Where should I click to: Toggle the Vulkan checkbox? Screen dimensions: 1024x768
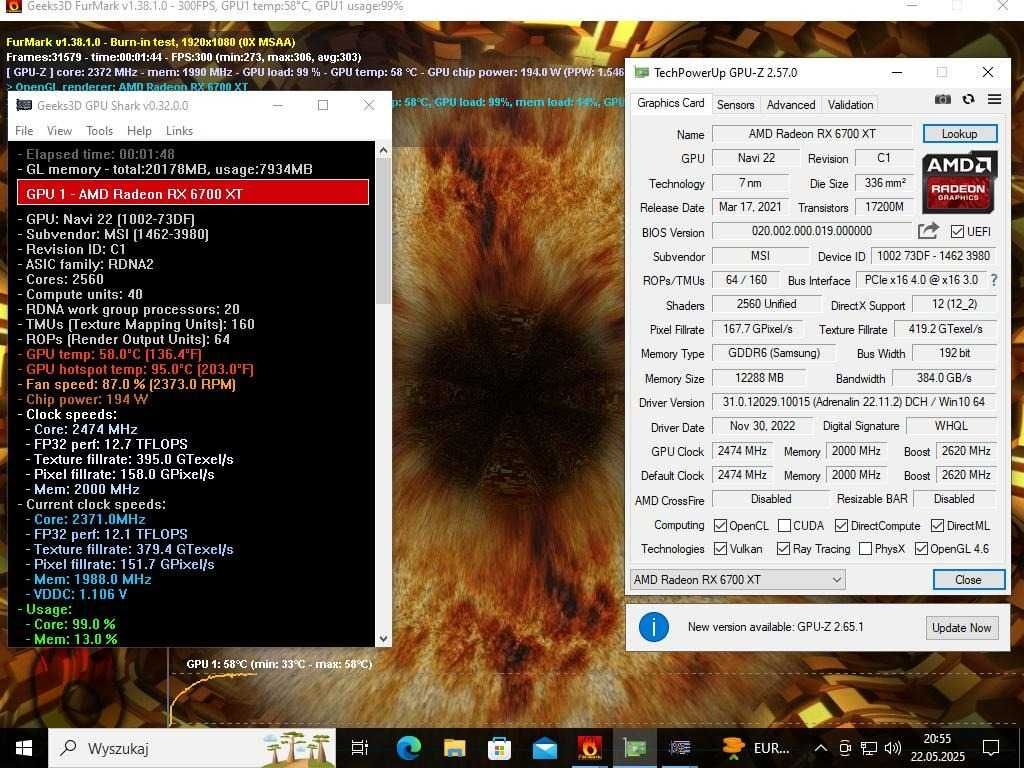pyautogui.click(x=720, y=549)
